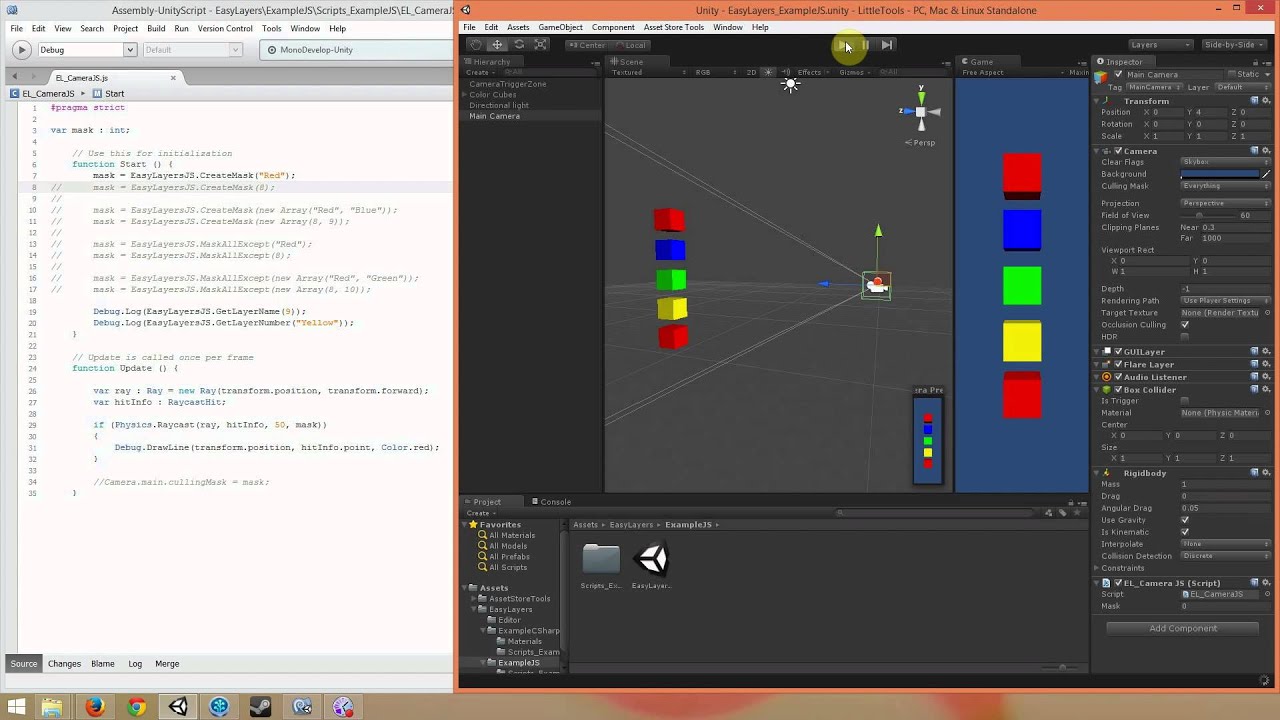Toggle scene audio speaker icon
Viewport: 1280px width, 720px height.
785,72
